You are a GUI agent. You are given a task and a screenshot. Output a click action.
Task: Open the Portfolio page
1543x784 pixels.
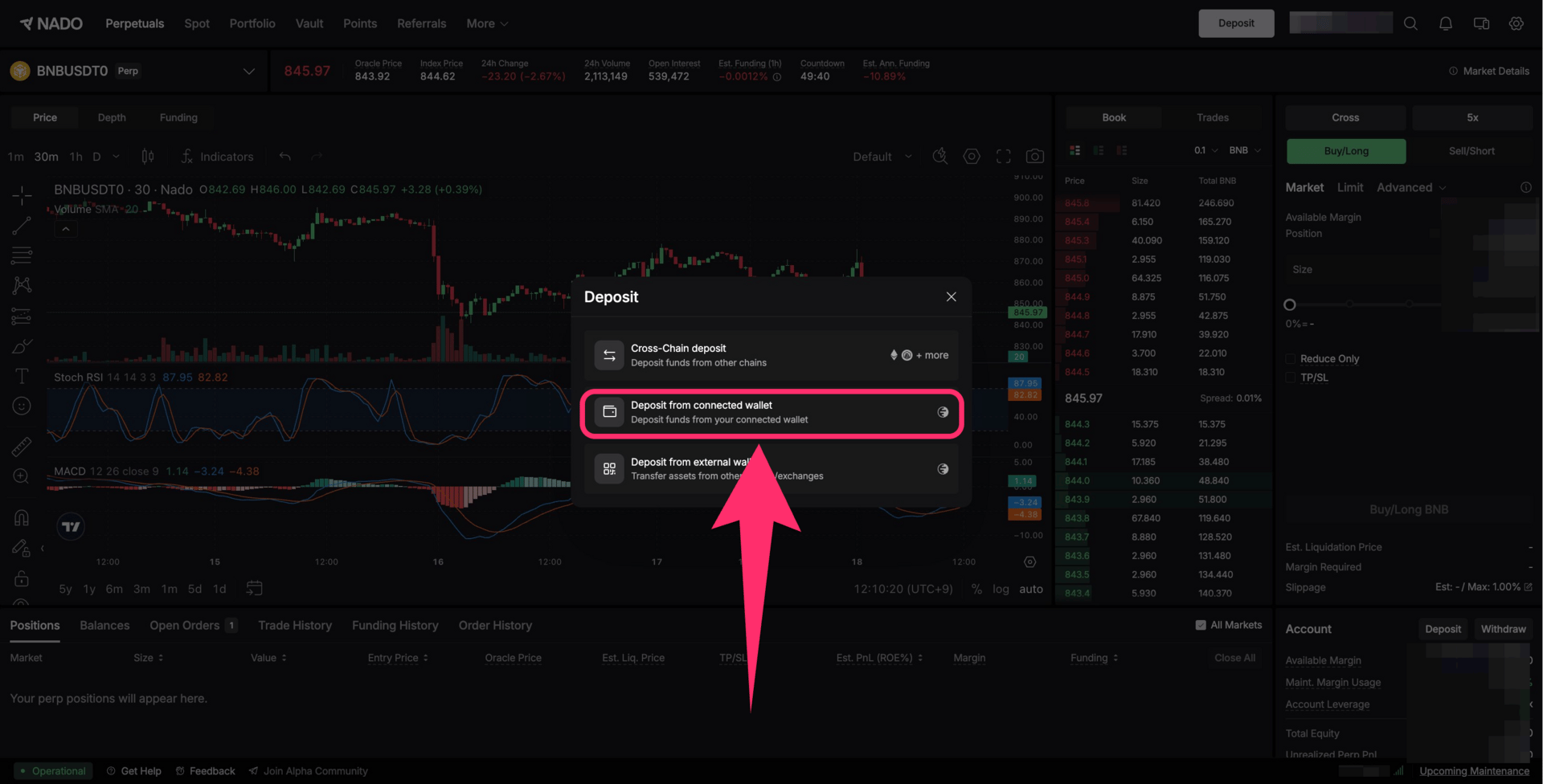pos(252,23)
